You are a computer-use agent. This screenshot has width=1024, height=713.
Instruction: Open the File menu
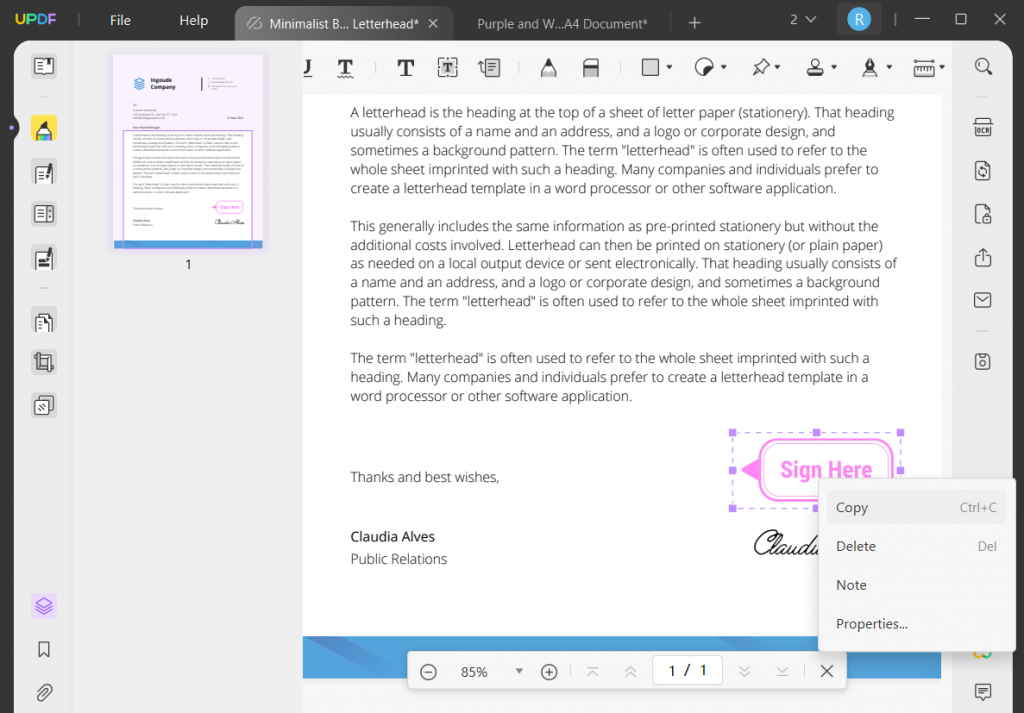pos(120,19)
